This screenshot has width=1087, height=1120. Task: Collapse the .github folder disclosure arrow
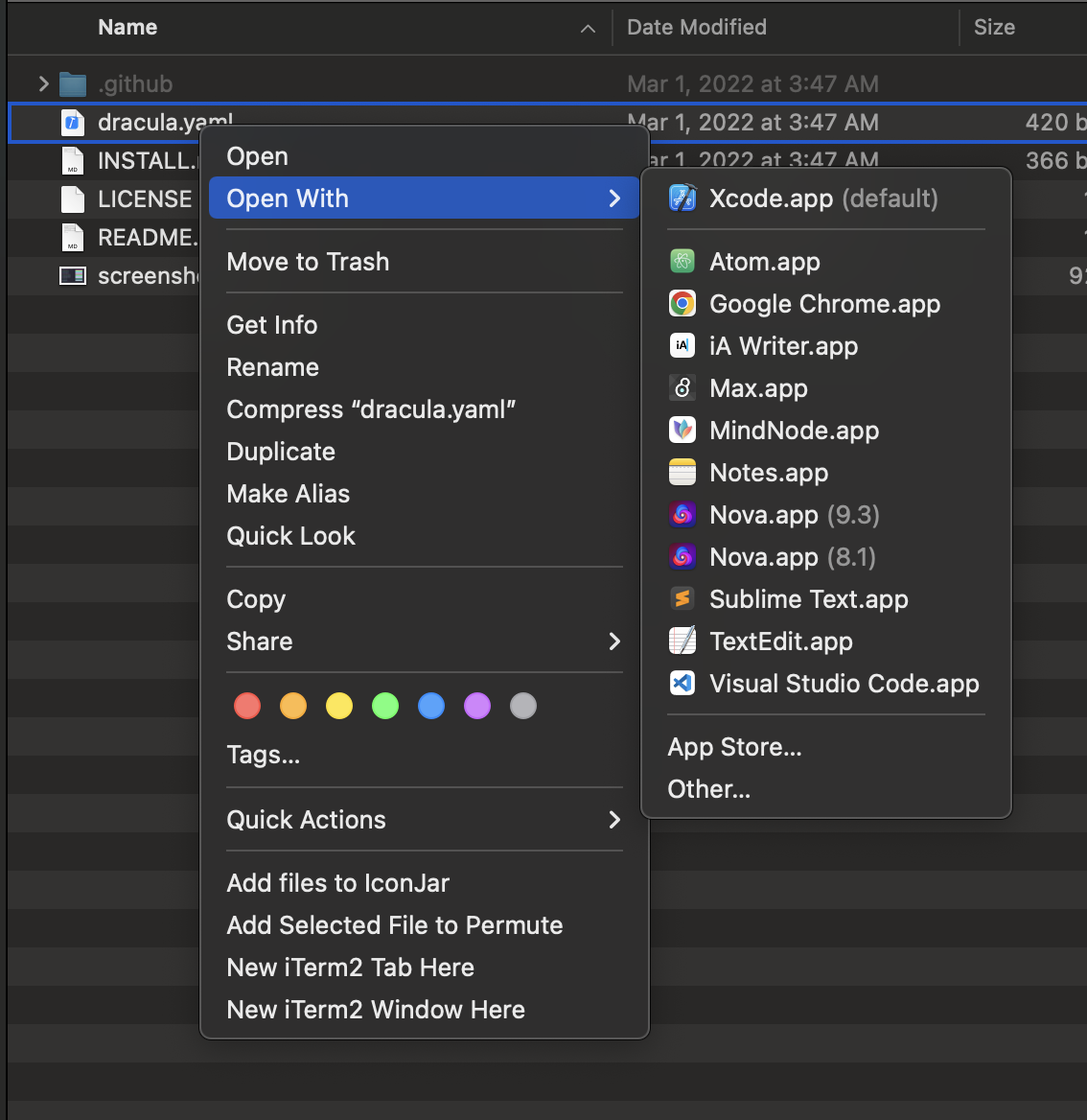click(x=43, y=83)
